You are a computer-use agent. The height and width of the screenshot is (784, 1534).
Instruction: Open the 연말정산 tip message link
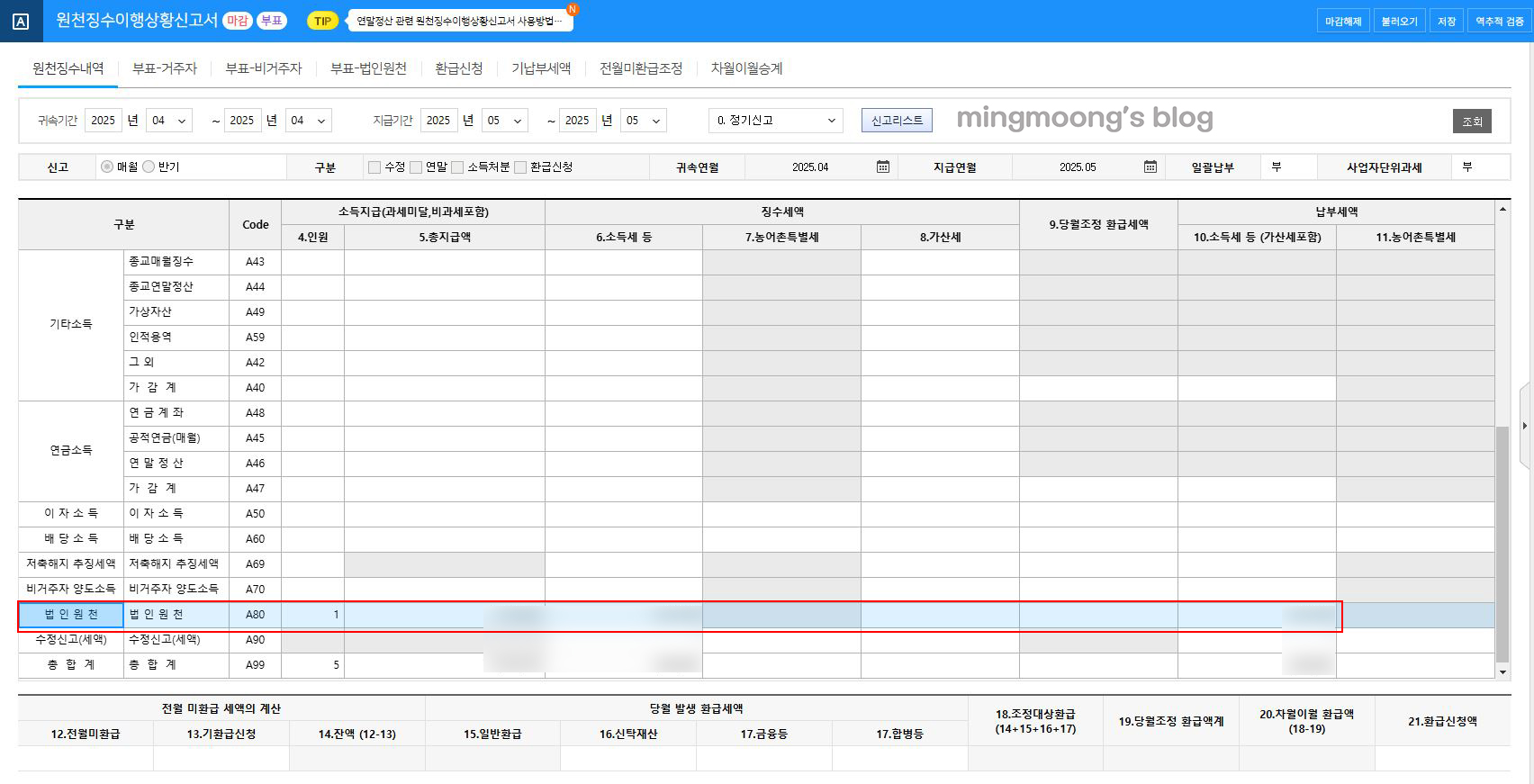click(x=460, y=21)
